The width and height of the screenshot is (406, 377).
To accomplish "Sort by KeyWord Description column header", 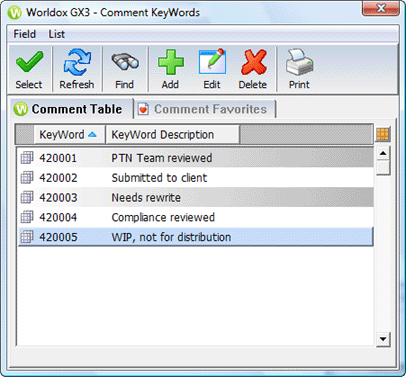I will click(173, 135).
